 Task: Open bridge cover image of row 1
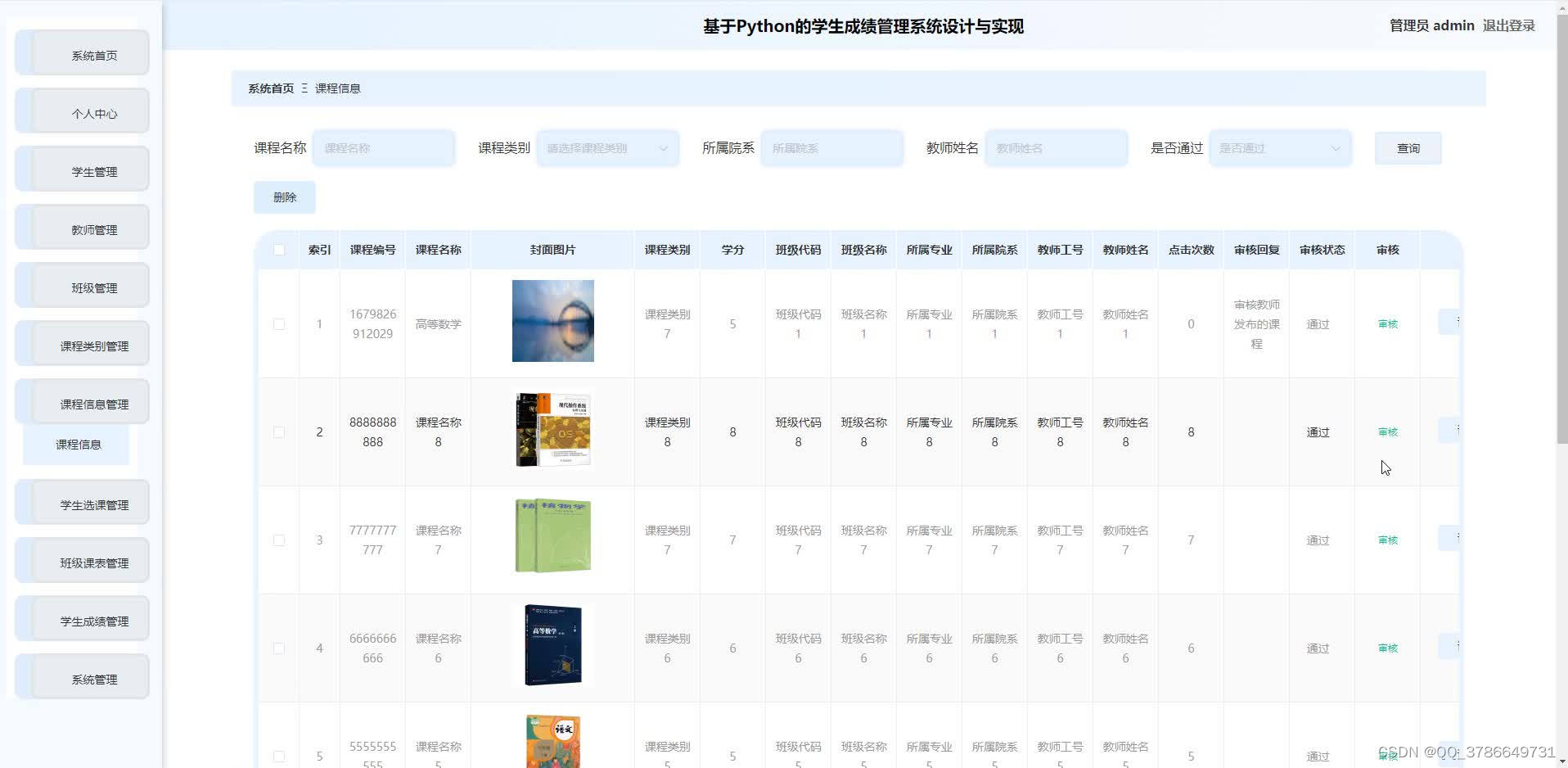[x=553, y=321]
